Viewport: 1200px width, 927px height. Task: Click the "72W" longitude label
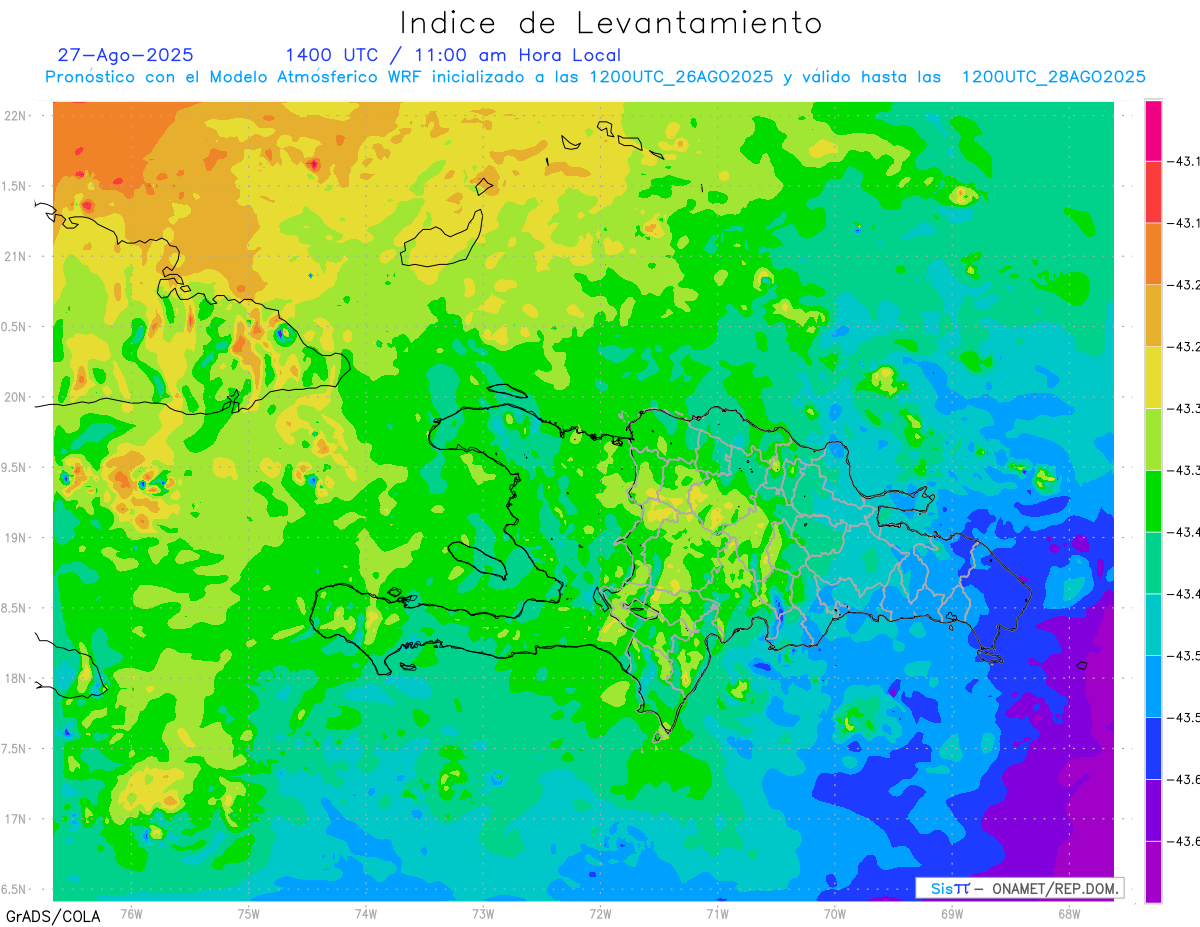600,913
